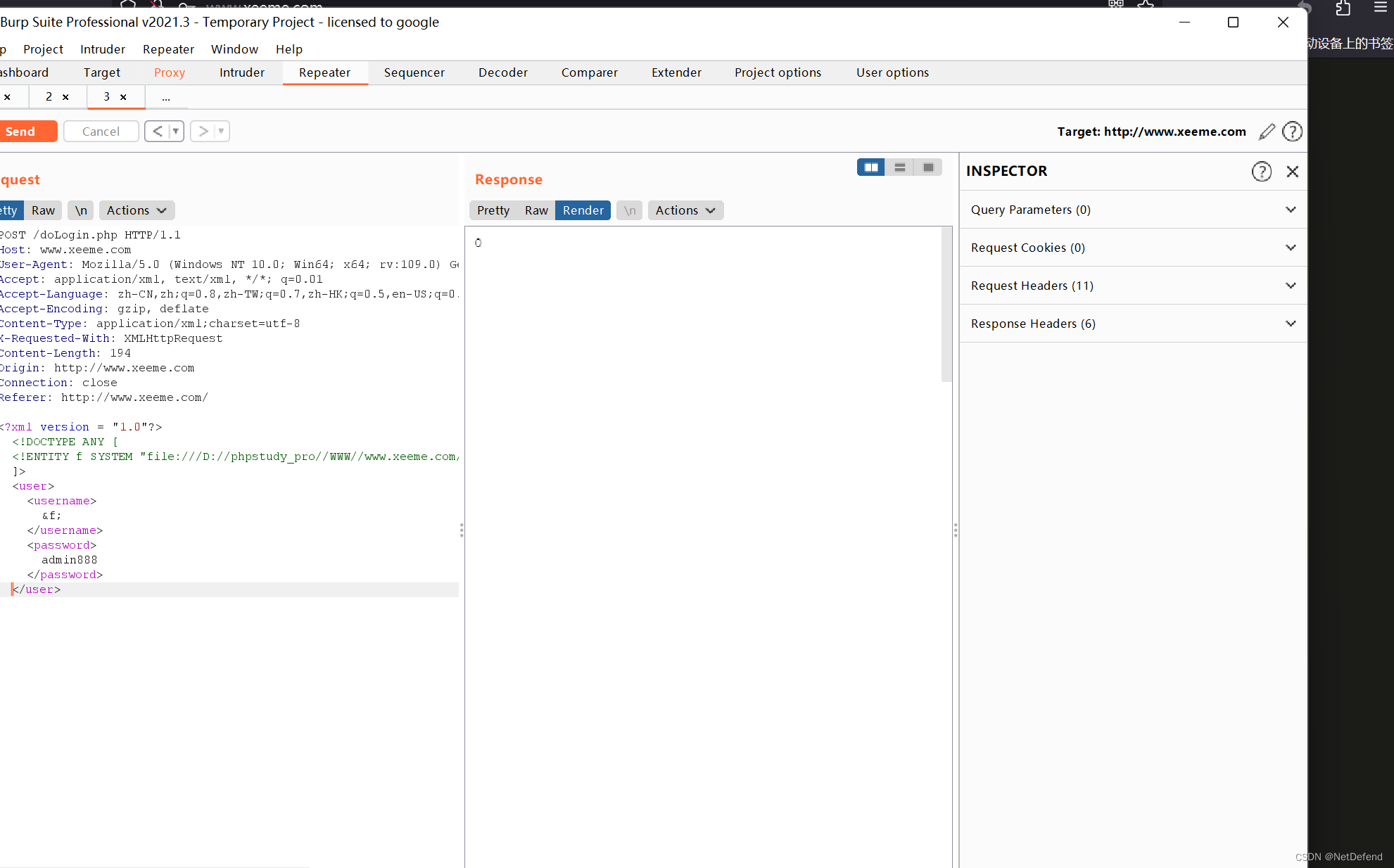Screen dimensions: 1394x868
Task: Open the forward history dropdown arrow
Action: point(221,132)
